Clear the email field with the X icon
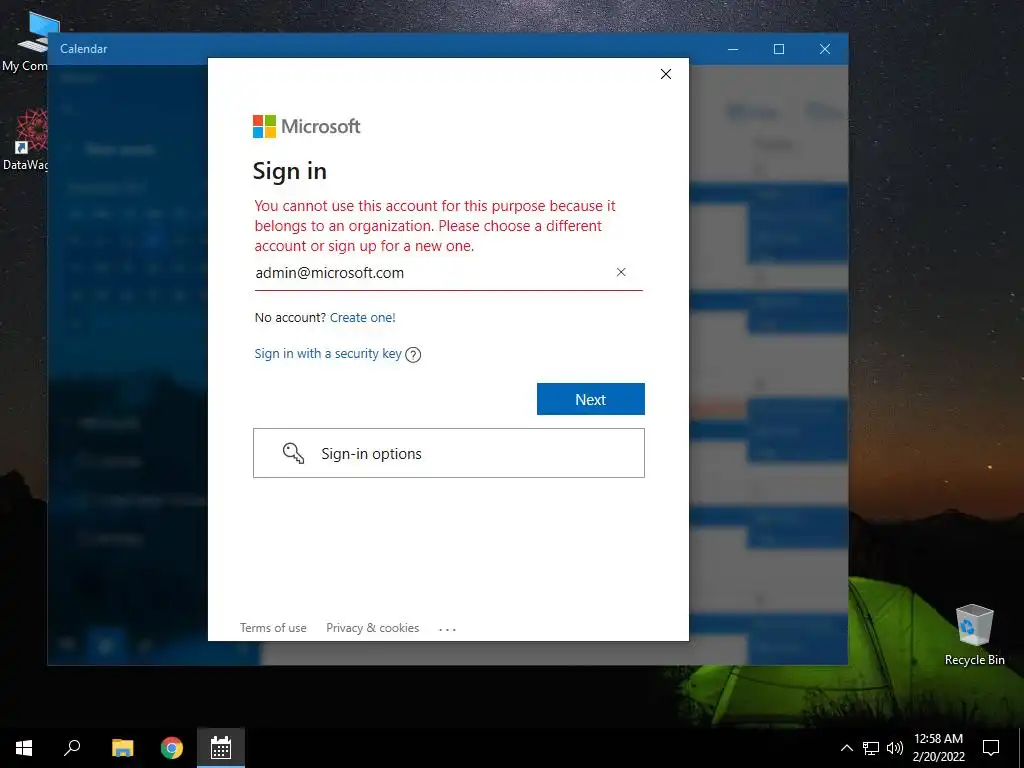 click(x=621, y=272)
